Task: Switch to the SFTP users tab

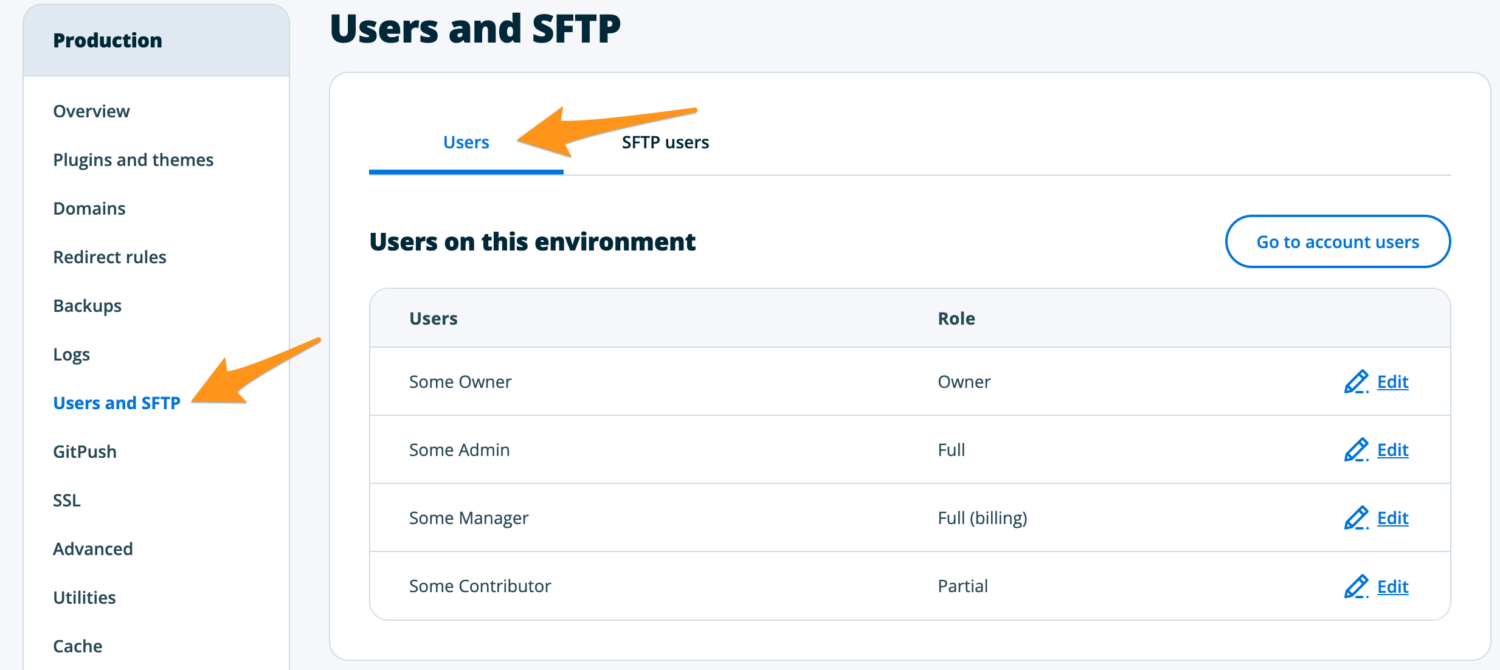Action: [x=665, y=142]
